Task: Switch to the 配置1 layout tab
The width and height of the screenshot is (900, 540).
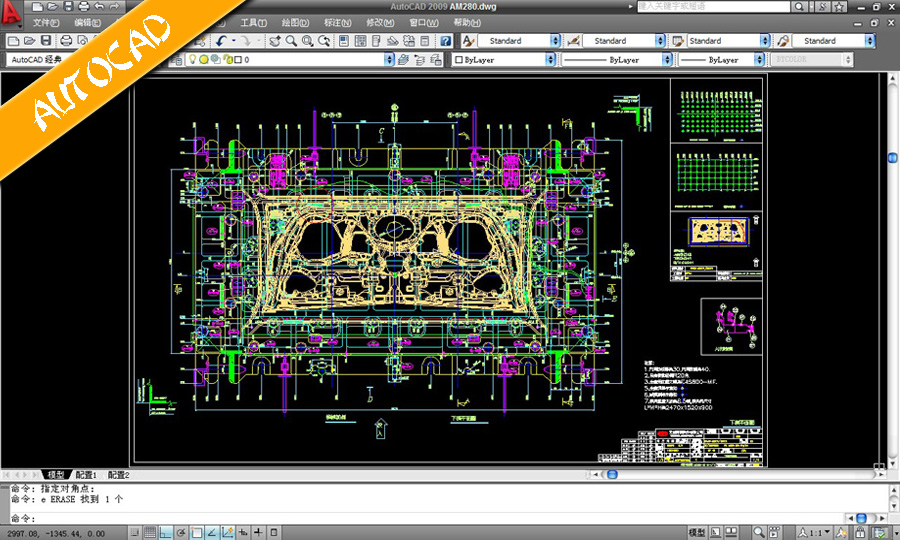Action: [x=87, y=475]
